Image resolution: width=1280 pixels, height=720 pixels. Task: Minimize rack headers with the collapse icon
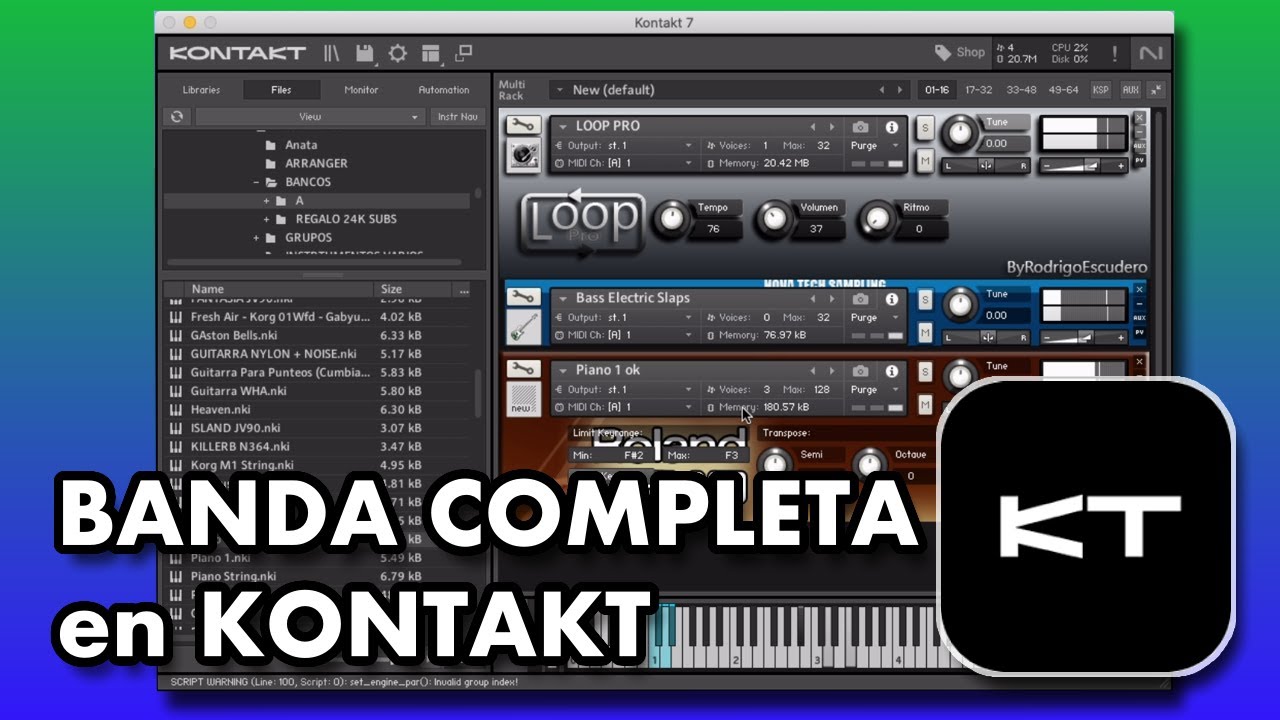click(x=1156, y=90)
